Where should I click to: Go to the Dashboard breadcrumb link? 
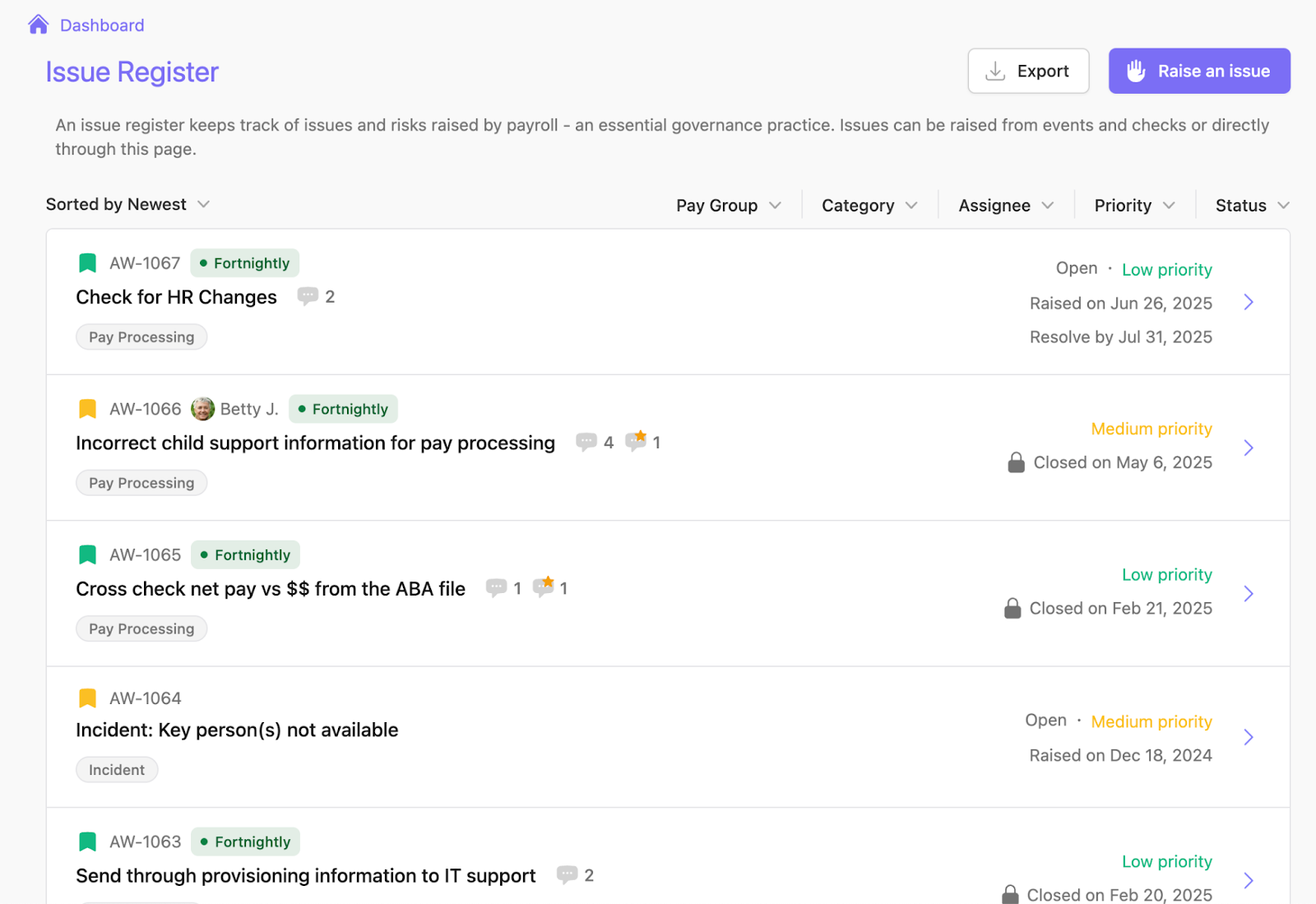102,25
